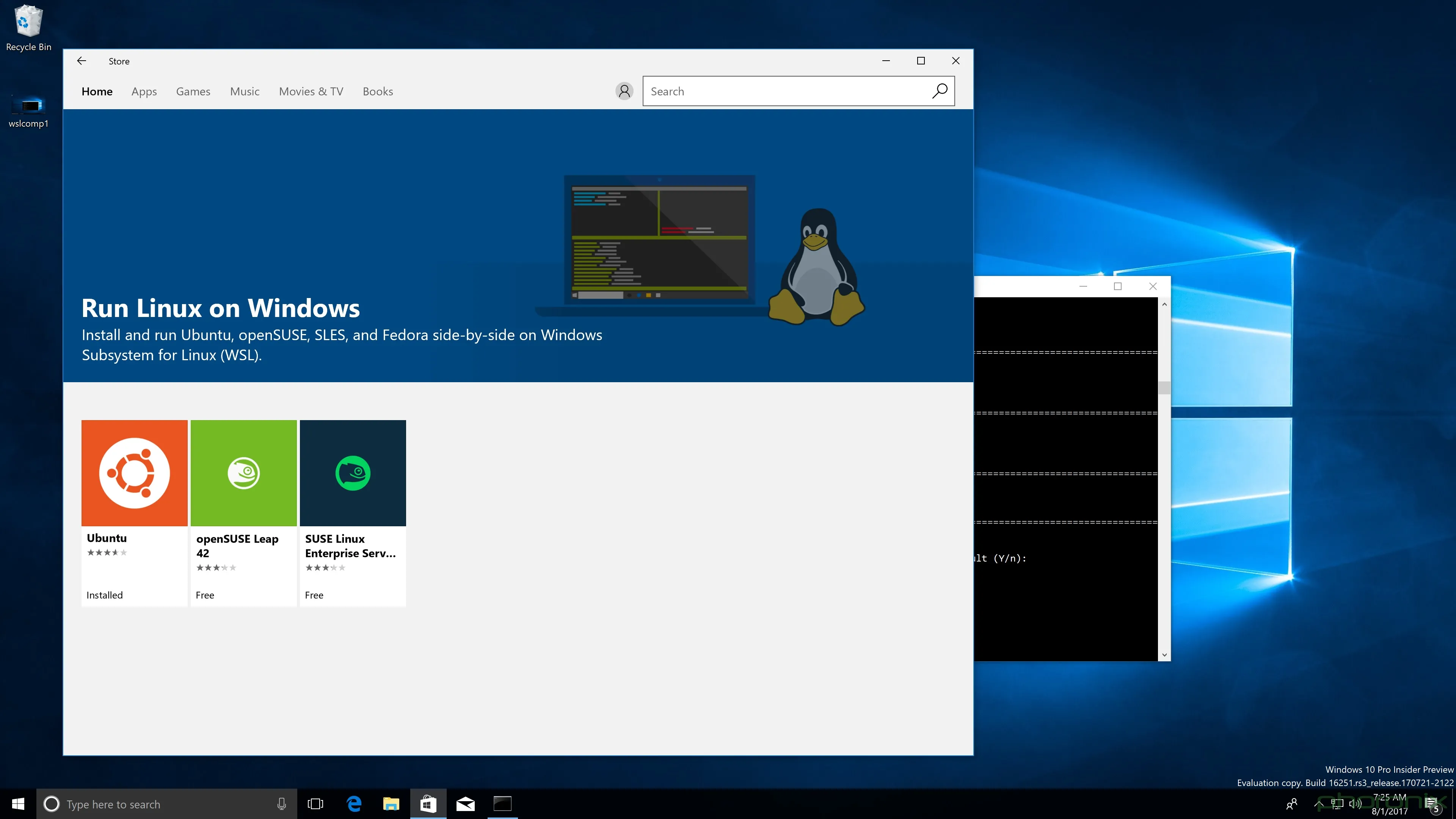Open File Explorer from the taskbar
This screenshot has height=819, width=1456.
[391, 804]
